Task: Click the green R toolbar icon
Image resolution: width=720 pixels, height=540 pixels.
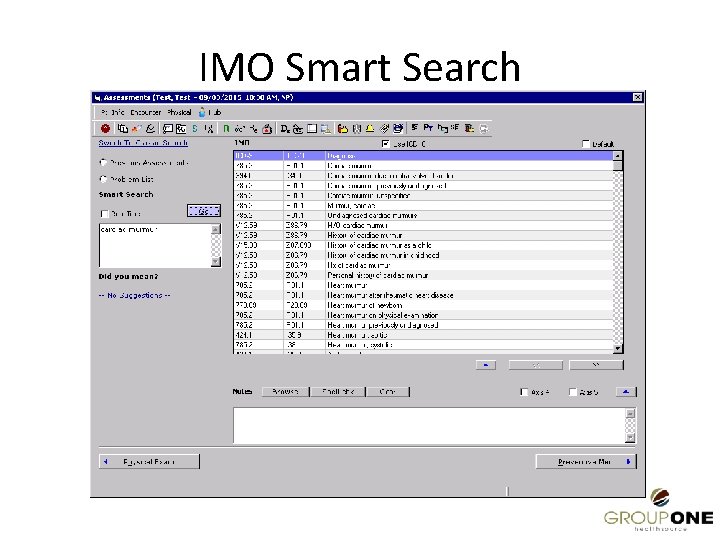Action: 226,129
